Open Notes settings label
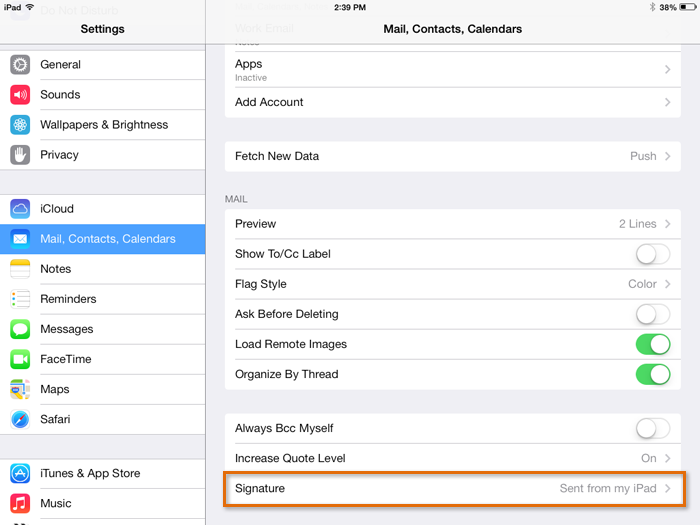This screenshot has height=525, width=700. (56, 269)
